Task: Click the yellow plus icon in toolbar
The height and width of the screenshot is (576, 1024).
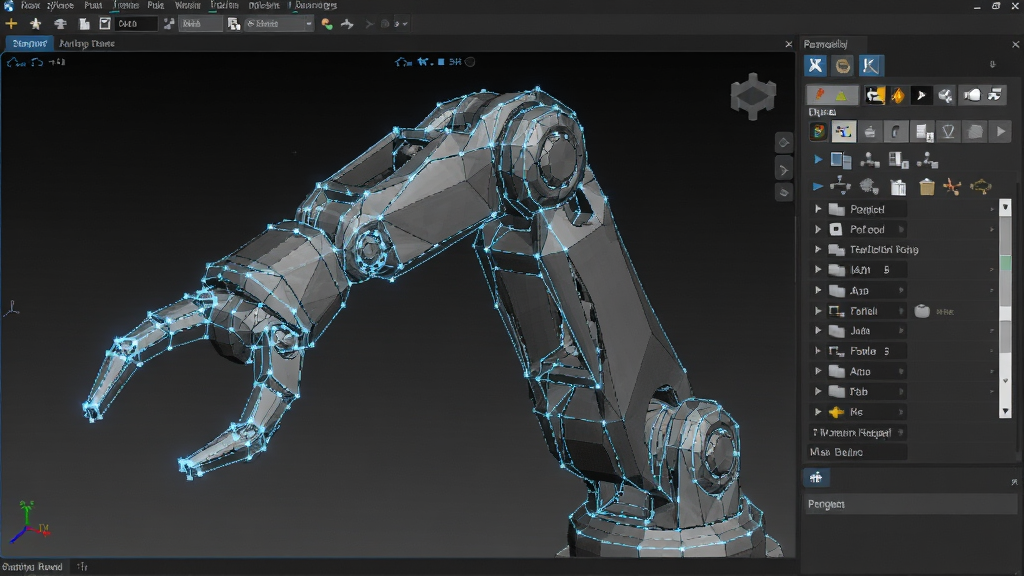Action: [x=11, y=24]
